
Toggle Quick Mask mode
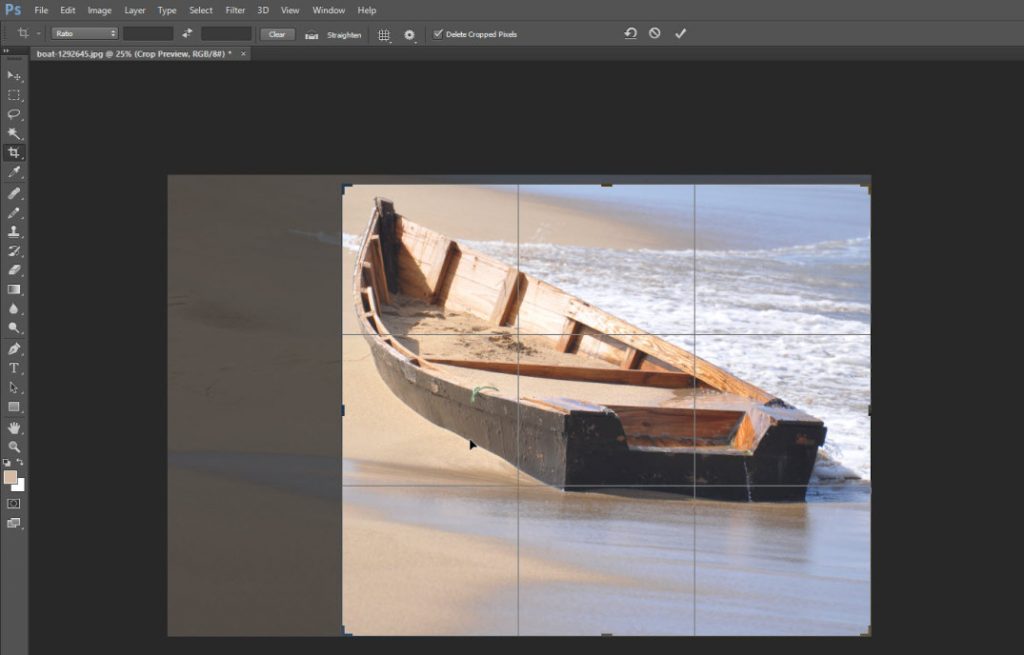tap(13, 503)
